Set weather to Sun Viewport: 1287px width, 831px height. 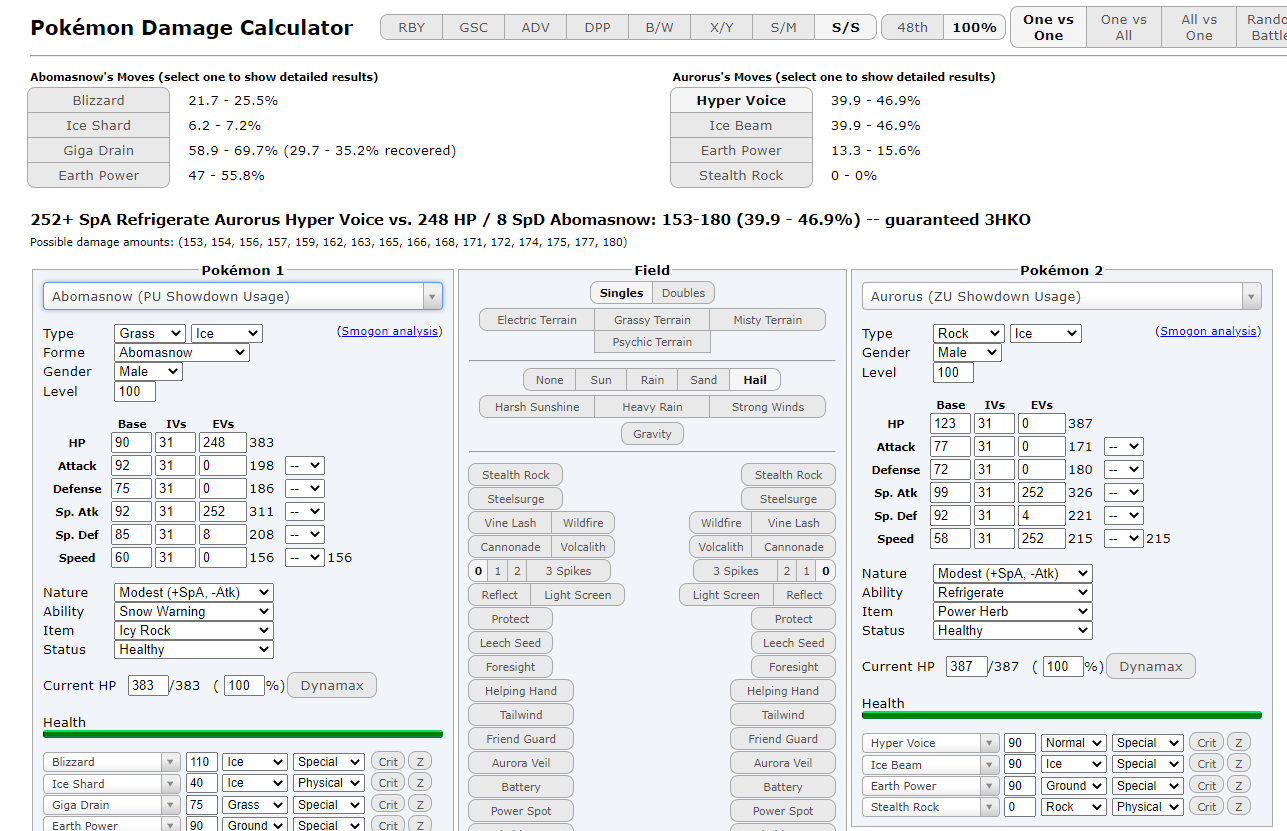click(601, 380)
